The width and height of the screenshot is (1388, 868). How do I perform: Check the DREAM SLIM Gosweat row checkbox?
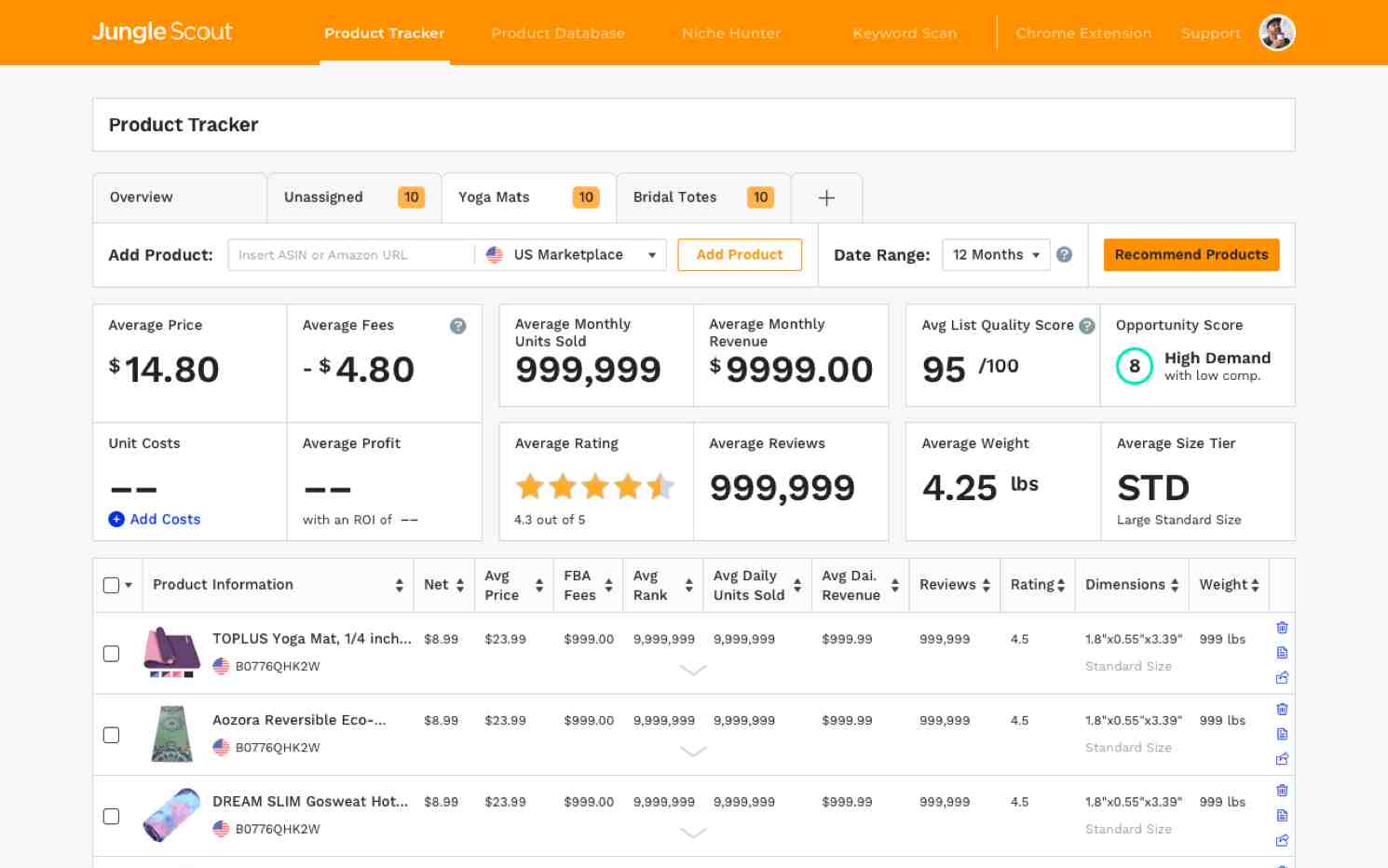tap(111, 816)
